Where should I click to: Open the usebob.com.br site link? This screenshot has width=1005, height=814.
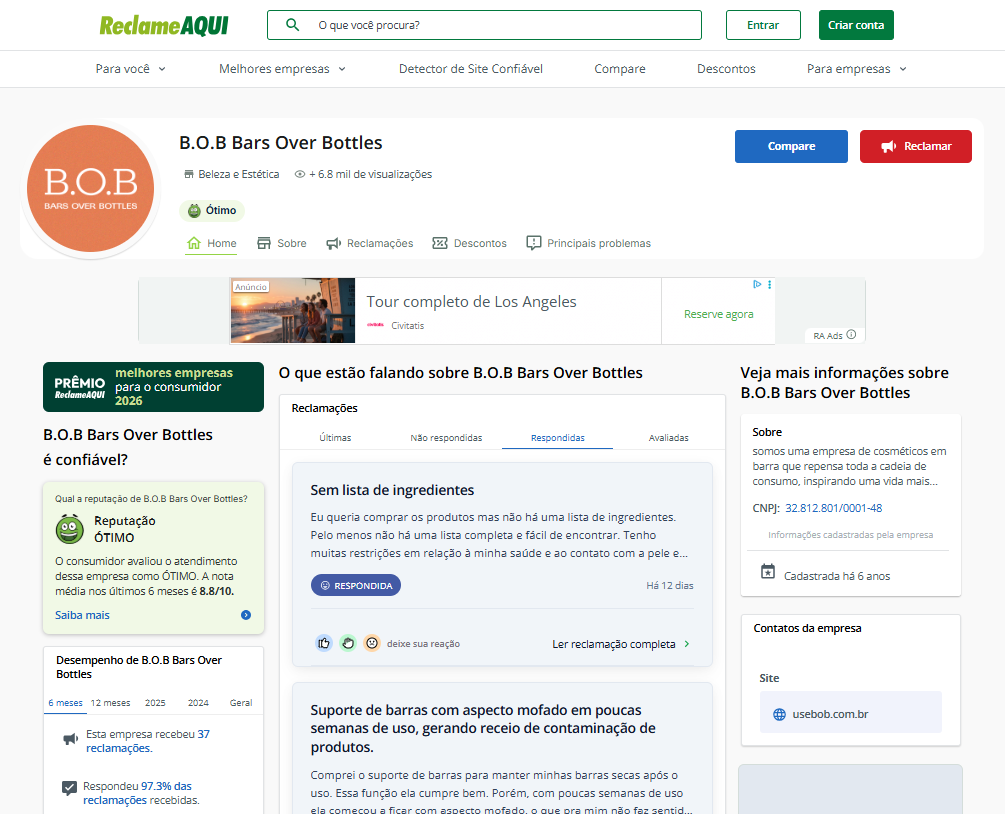tap(830, 714)
